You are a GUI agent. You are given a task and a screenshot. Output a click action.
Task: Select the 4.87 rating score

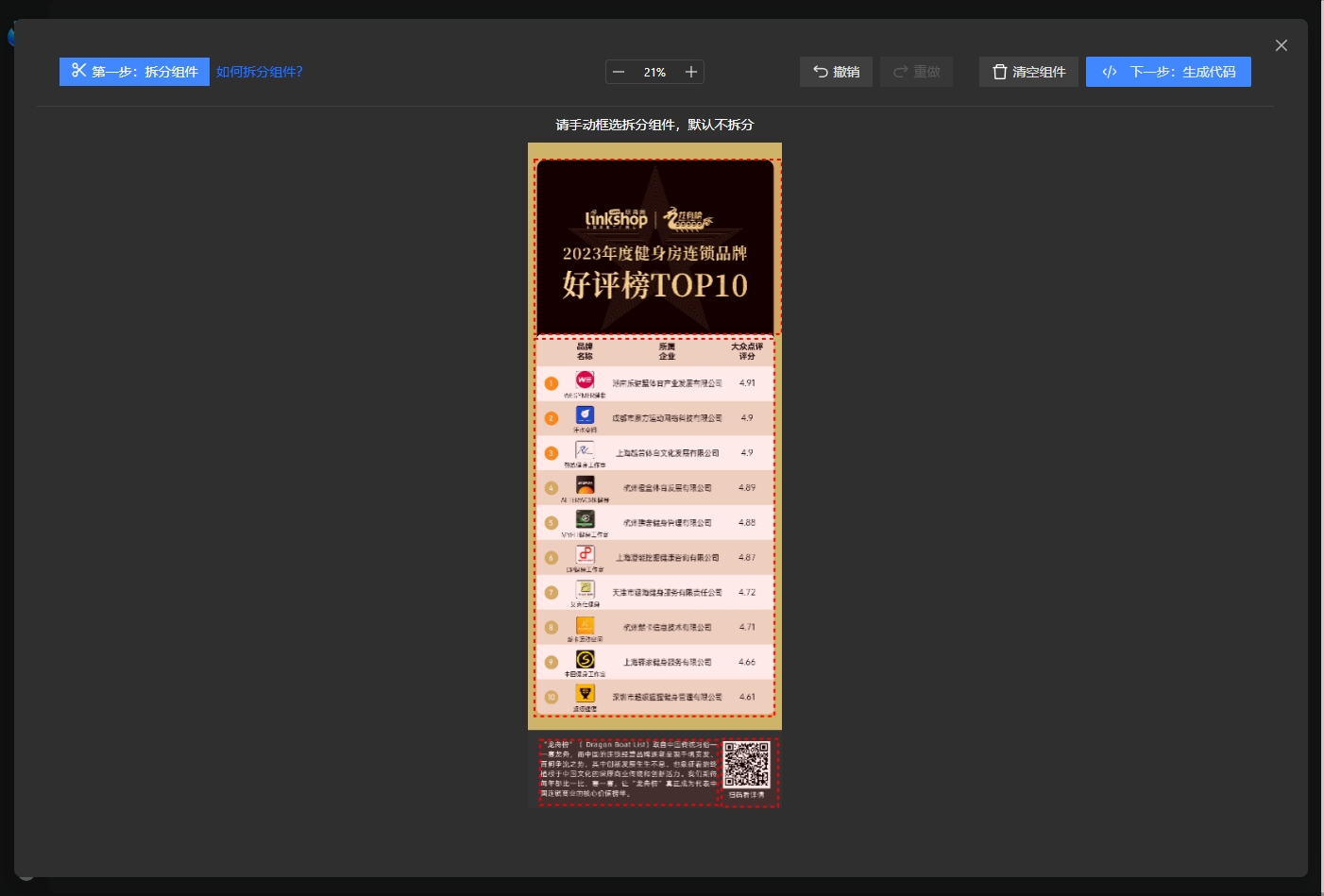(747, 557)
